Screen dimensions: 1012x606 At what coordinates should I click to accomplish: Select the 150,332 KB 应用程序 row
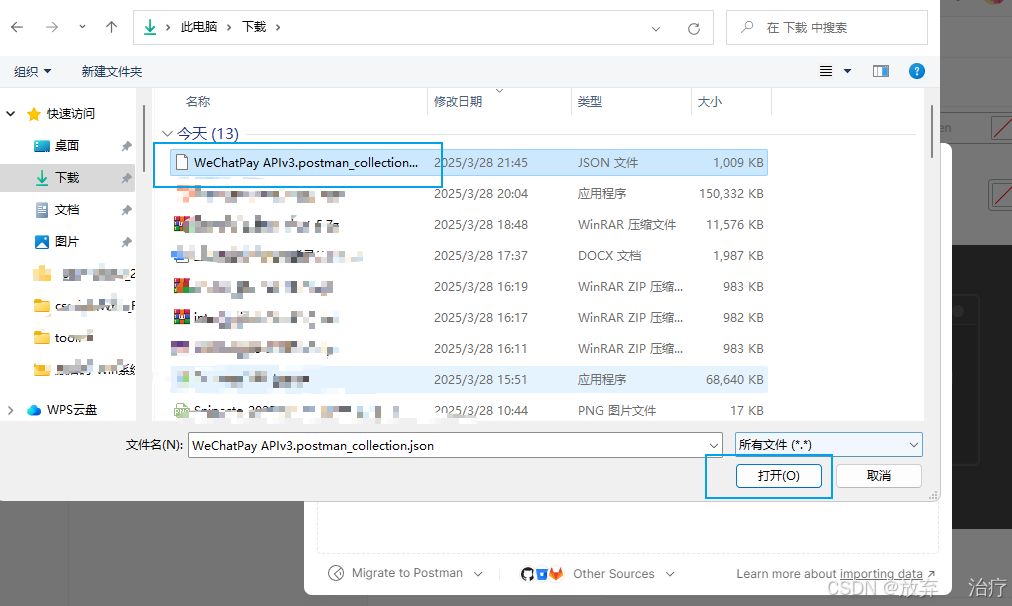[x=469, y=194]
